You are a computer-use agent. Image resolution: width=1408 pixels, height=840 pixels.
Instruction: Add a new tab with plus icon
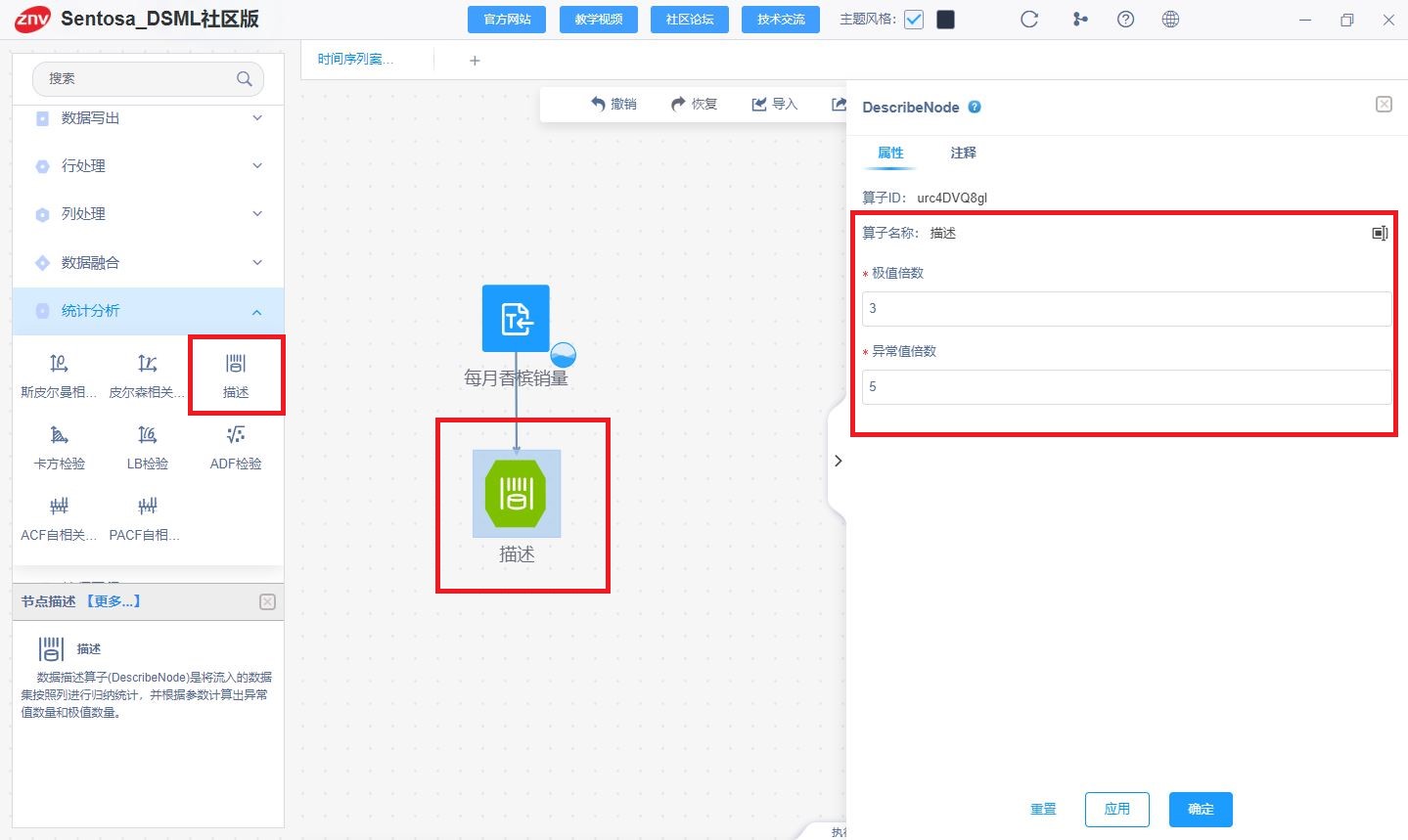(x=475, y=61)
